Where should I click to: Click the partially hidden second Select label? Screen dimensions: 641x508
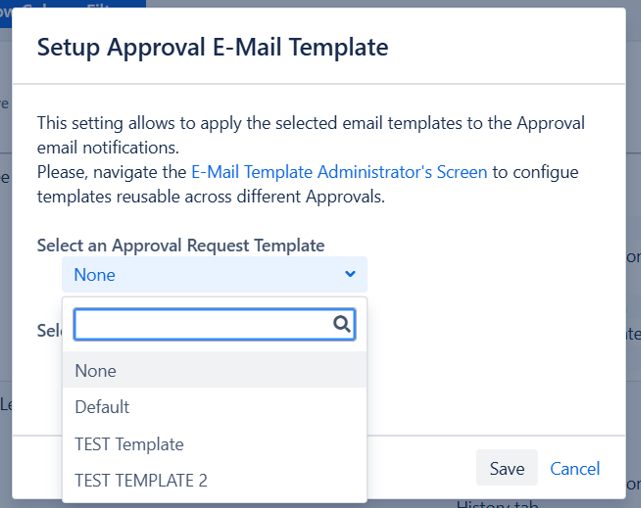[x=50, y=330]
